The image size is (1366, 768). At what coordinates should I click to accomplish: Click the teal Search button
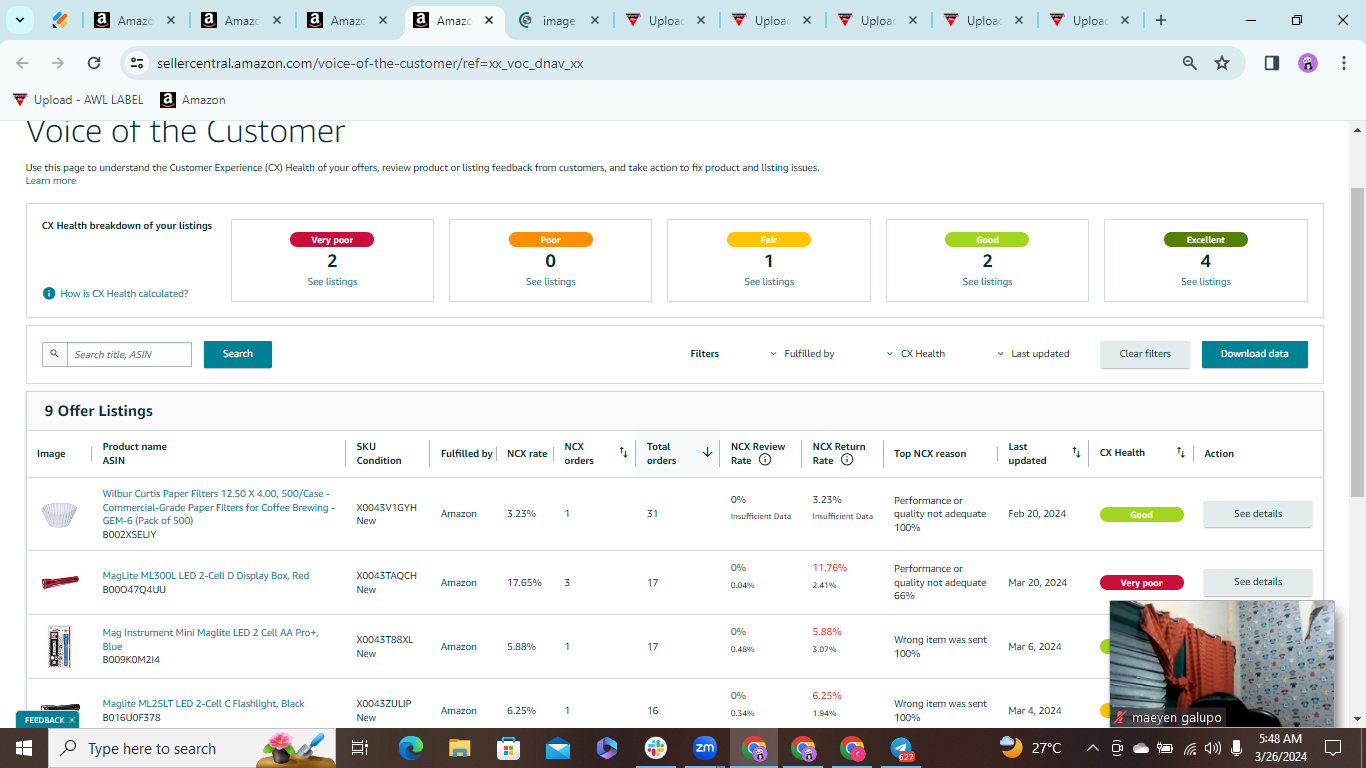tap(238, 354)
